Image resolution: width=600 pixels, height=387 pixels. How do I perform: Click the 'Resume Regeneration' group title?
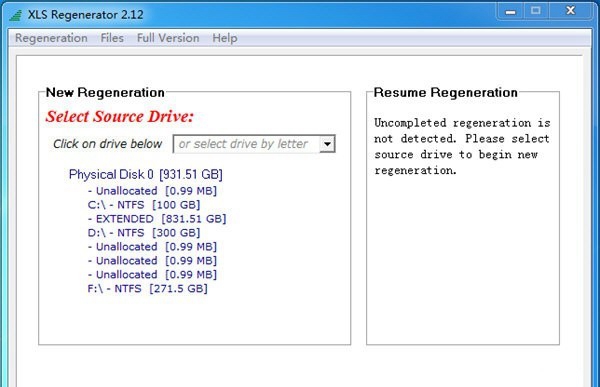[x=445, y=92]
